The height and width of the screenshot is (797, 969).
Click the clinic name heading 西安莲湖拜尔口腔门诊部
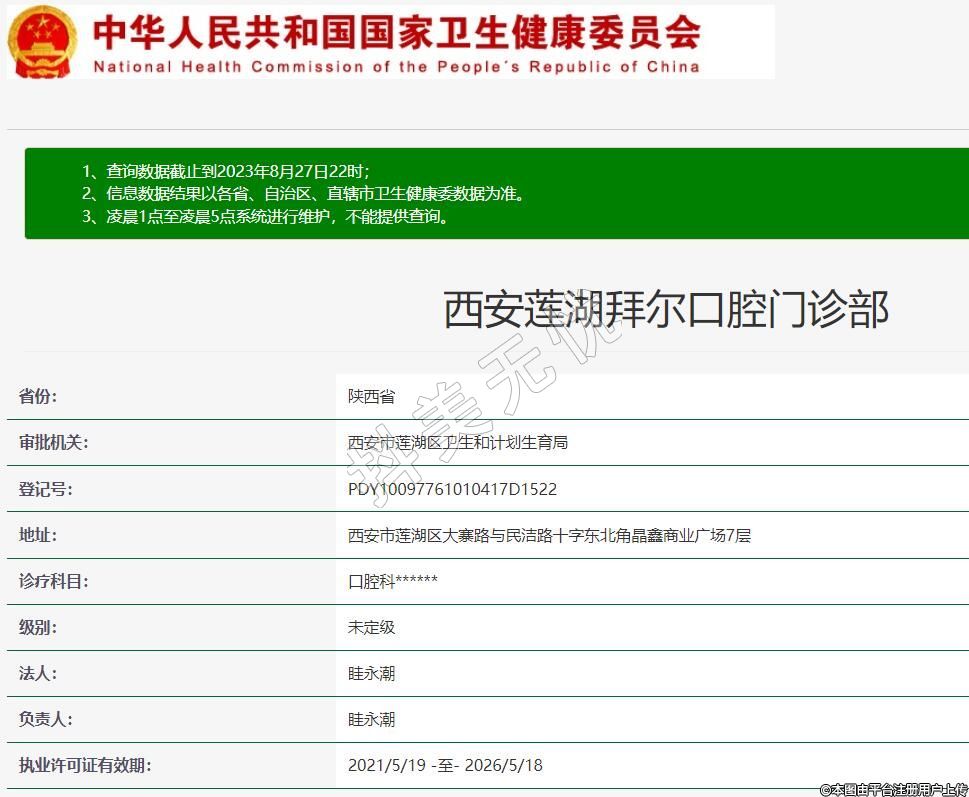pos(665,310)
